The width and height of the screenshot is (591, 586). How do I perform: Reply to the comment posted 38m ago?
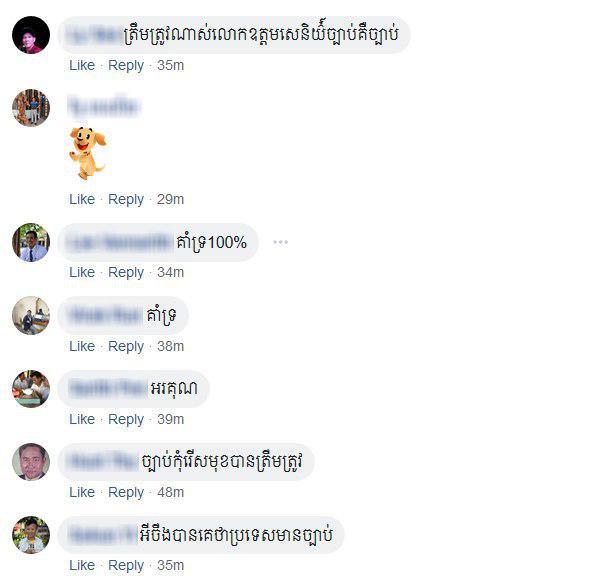[x=126, y=346]
